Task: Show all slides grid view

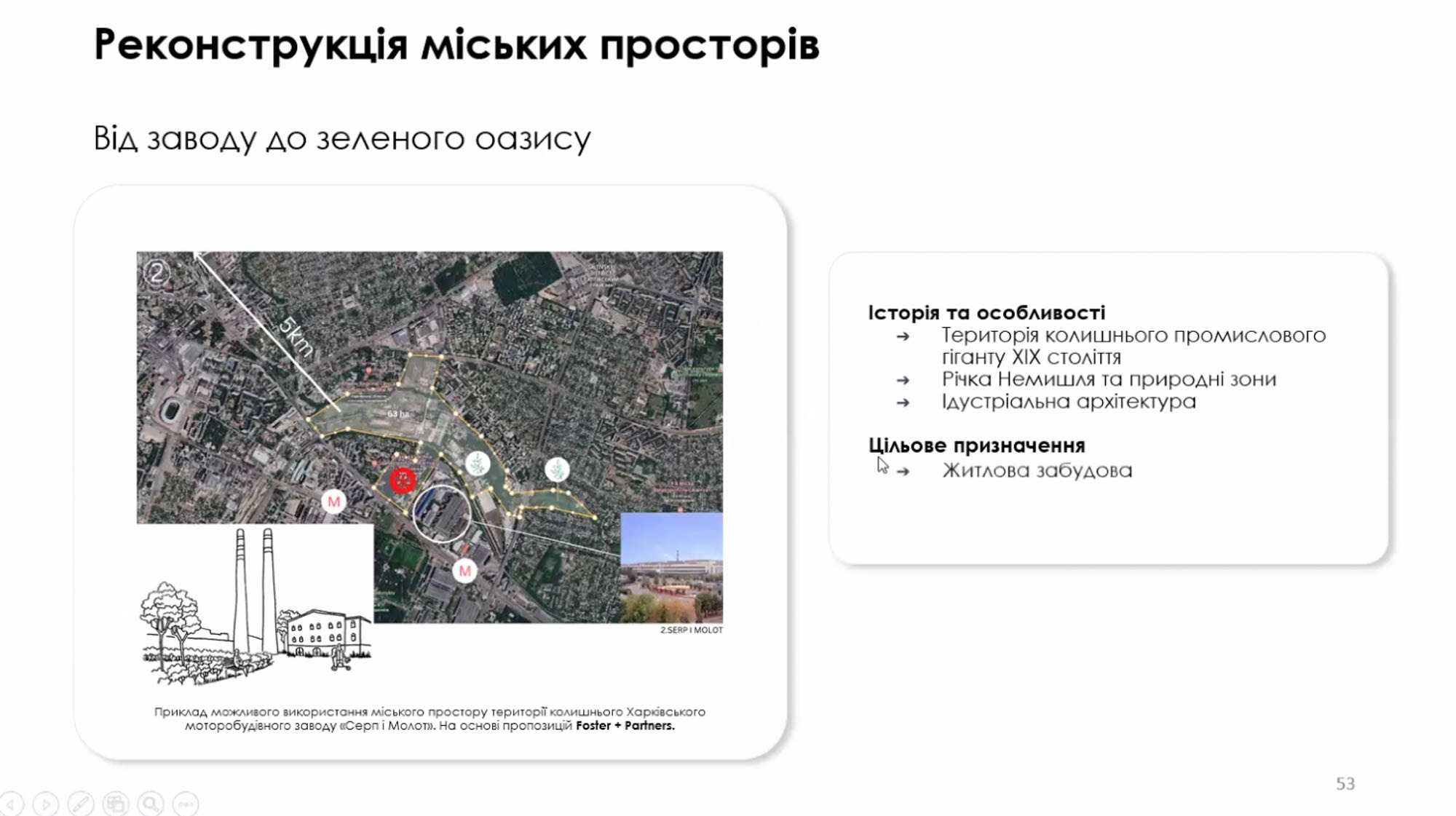Action: [x=116, y=804]
